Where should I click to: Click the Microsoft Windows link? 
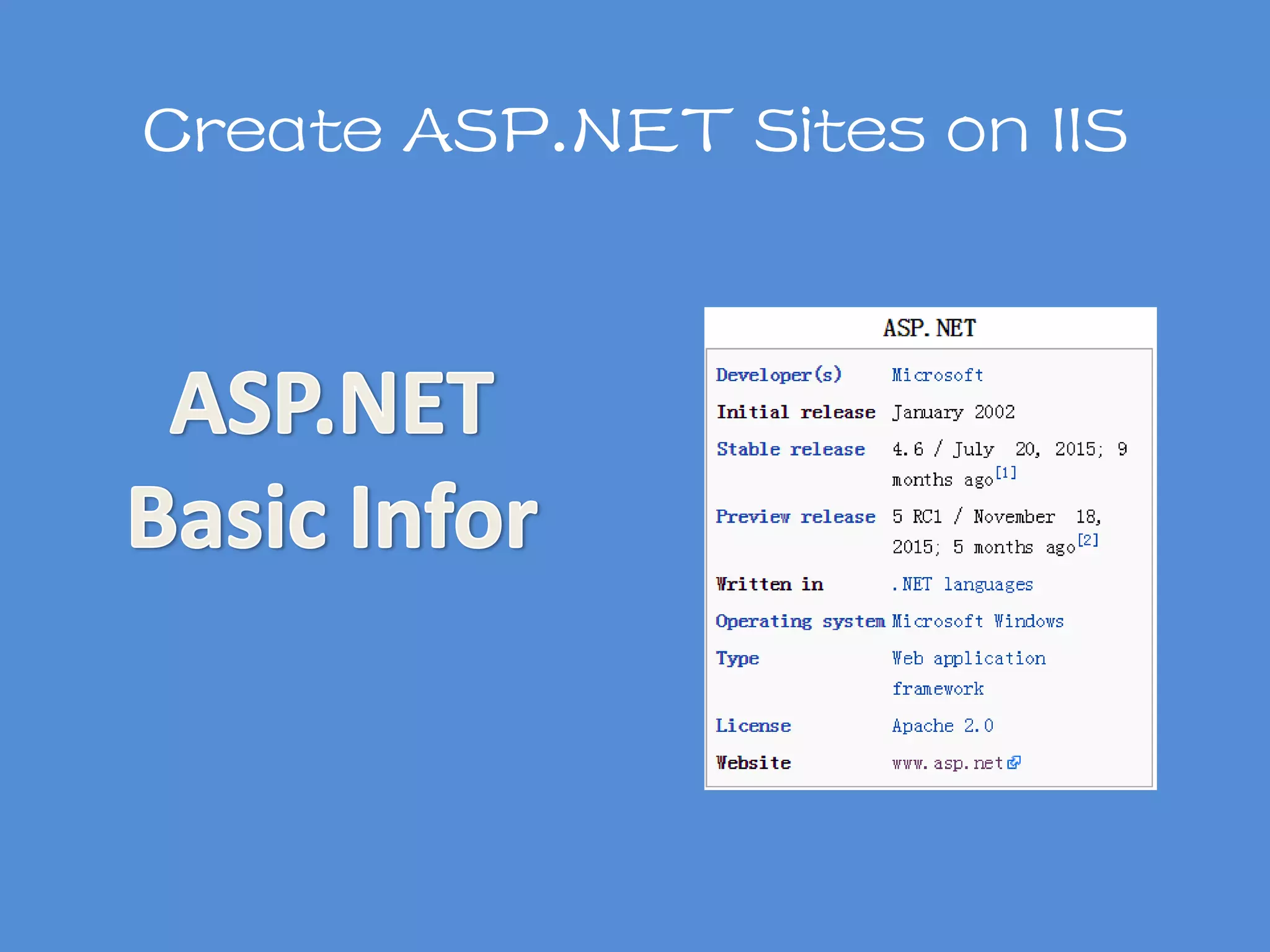point(978,621)
